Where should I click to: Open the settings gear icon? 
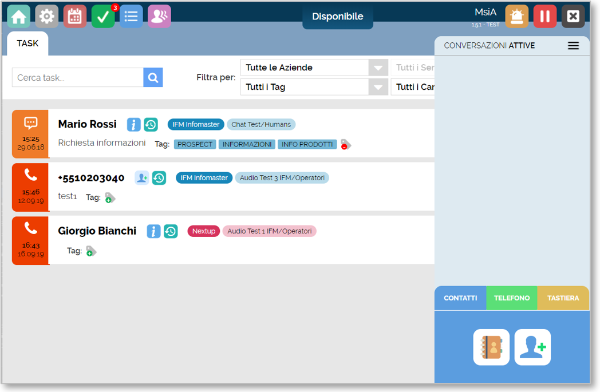47,16
